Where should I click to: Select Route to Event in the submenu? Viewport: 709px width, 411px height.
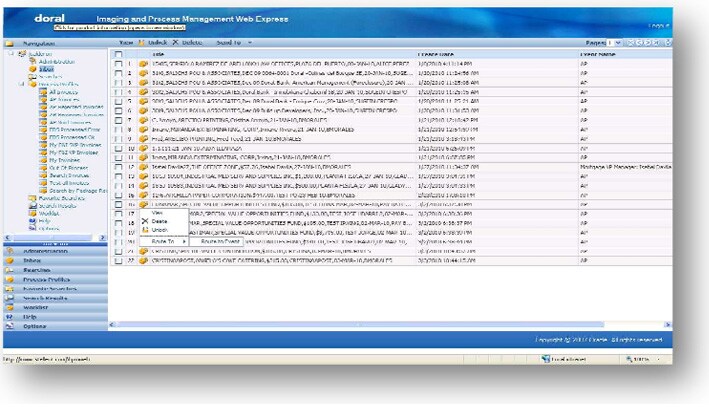click(216, 241)
